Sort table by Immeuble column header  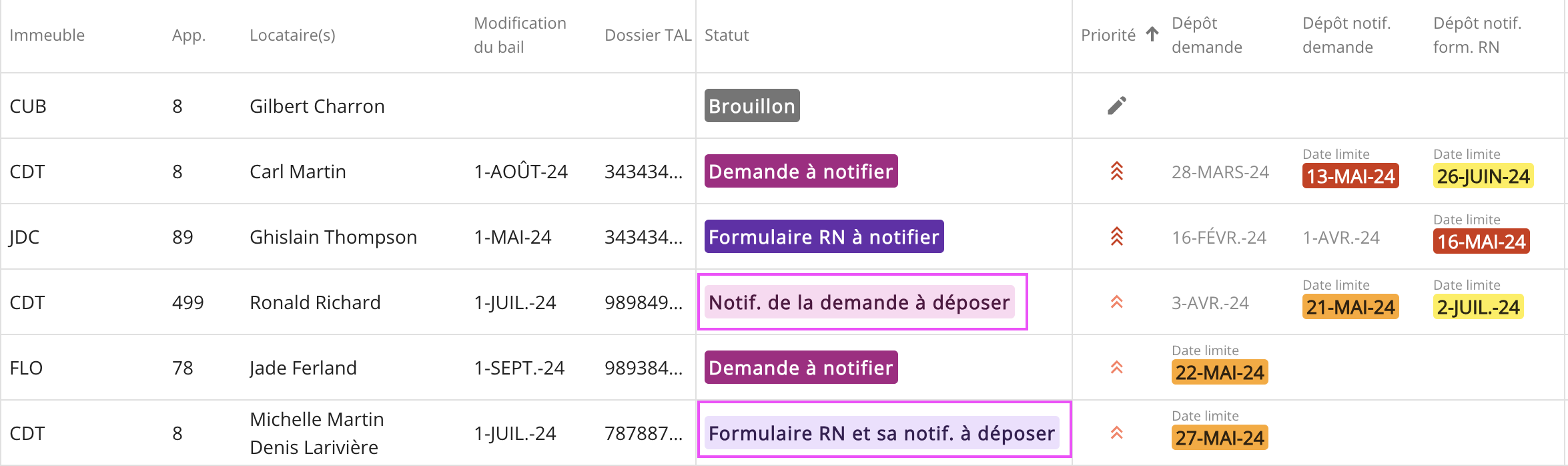47,35
